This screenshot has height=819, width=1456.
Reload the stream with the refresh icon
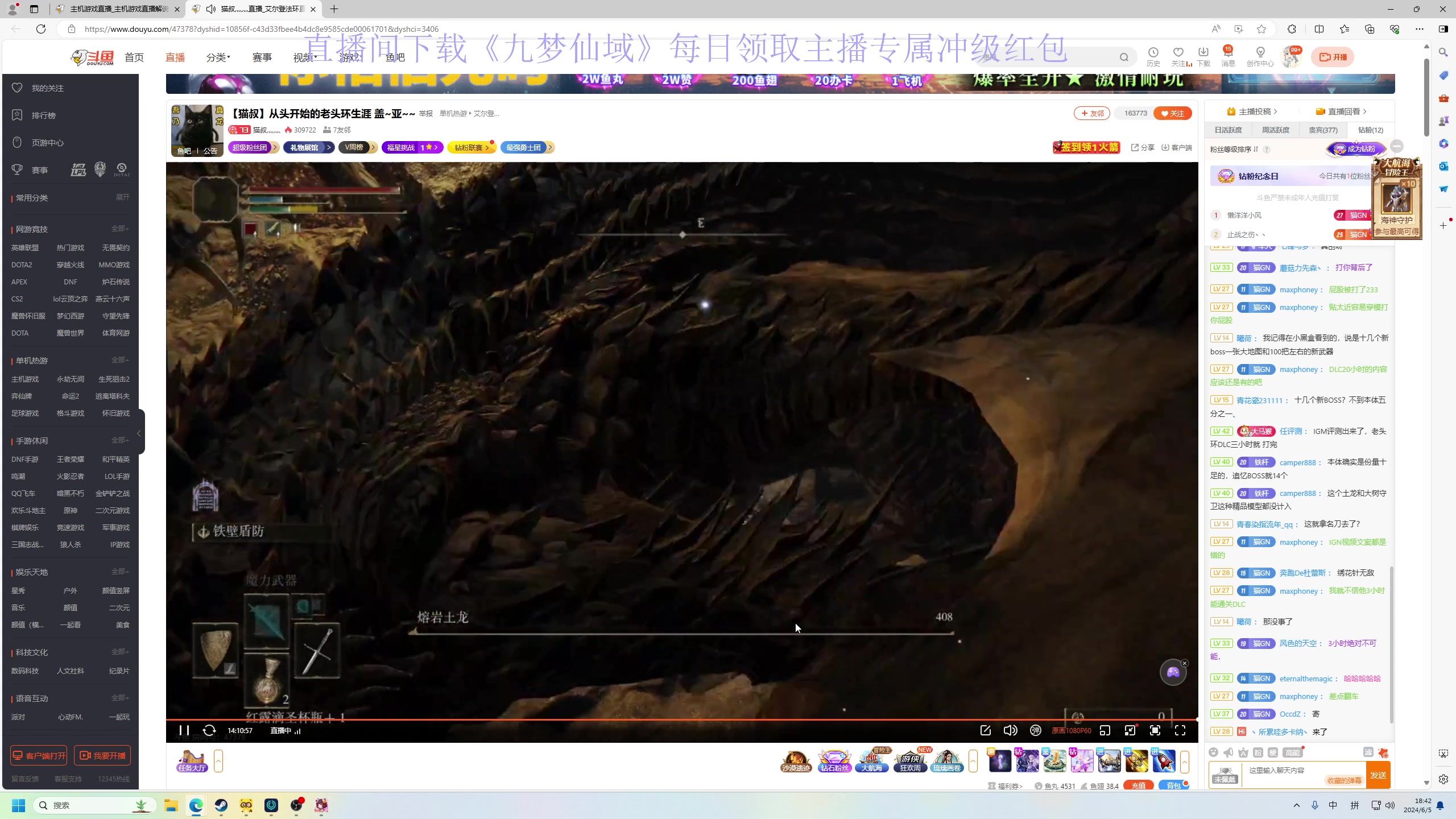click(209, 730)
